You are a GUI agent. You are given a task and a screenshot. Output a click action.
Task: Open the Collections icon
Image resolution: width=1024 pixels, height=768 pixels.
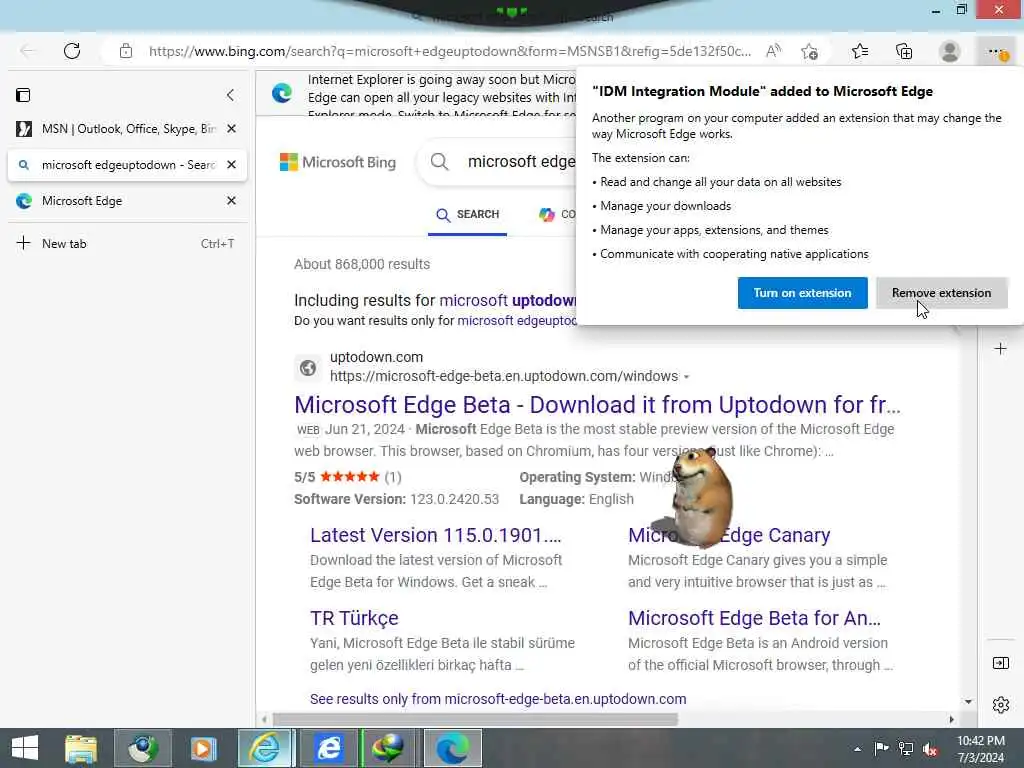[x=904, y=51]
